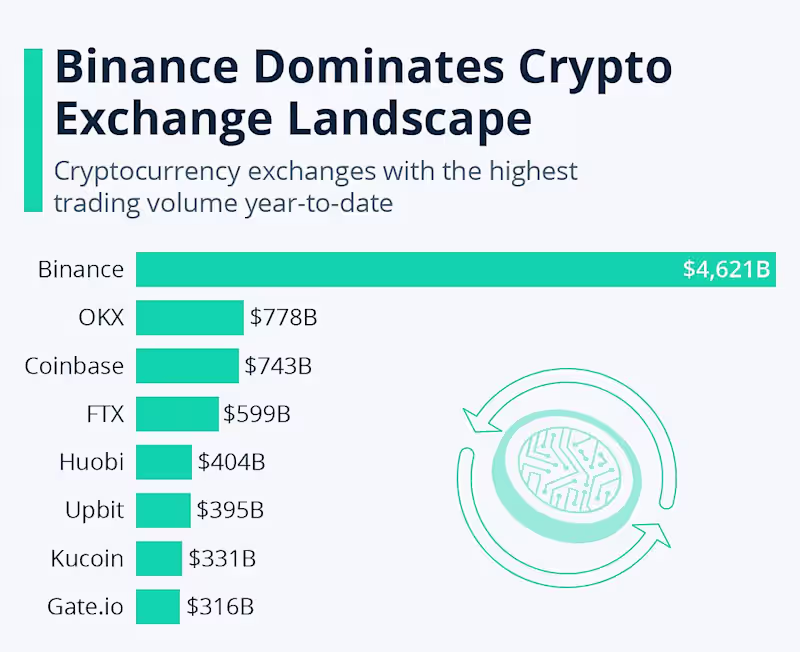800x652 pixels.
Task: Select the Gate.io green bar
Action: [158, 606]
